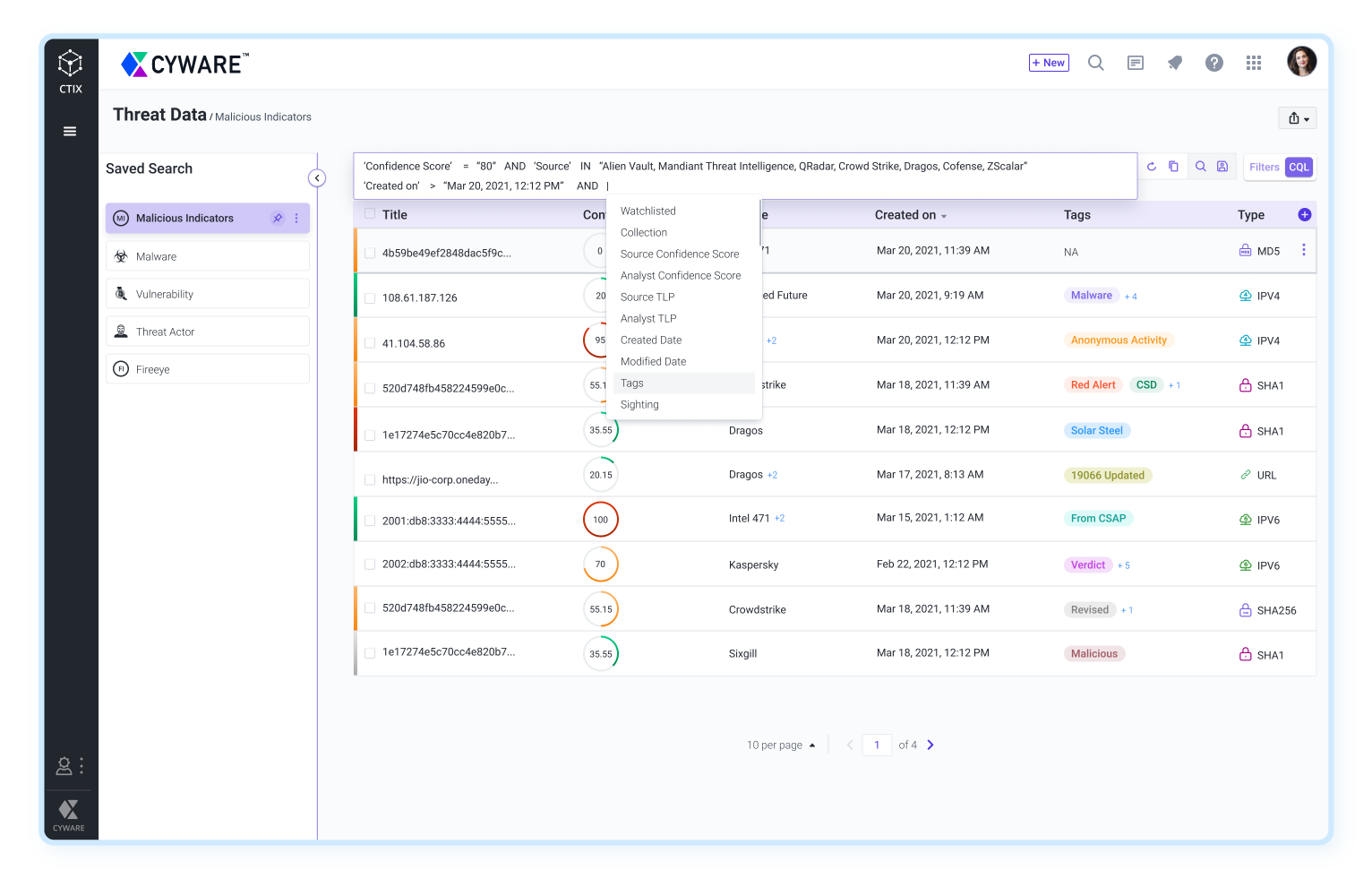Image resolution: width=1372 pixels, height=879 pixels.
Task: Check the row with source Sixgill
Action: pyautogui.click(x=370, y=652)
